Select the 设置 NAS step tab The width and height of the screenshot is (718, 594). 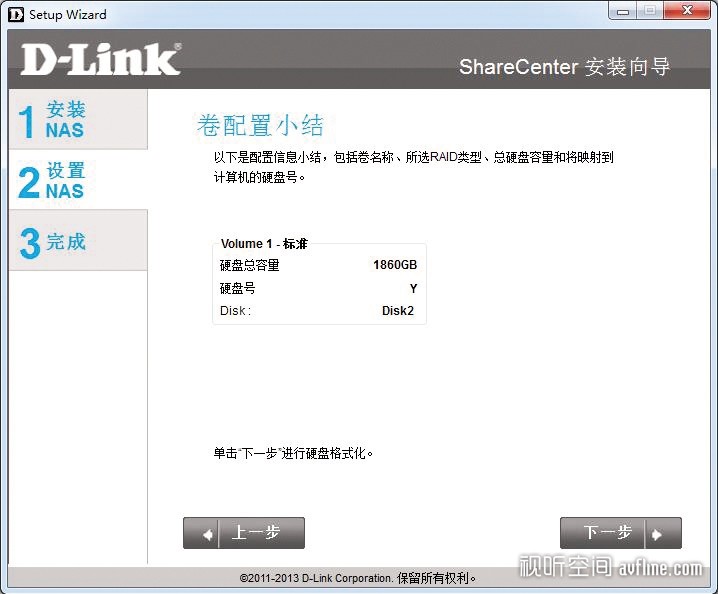[77, 180]
